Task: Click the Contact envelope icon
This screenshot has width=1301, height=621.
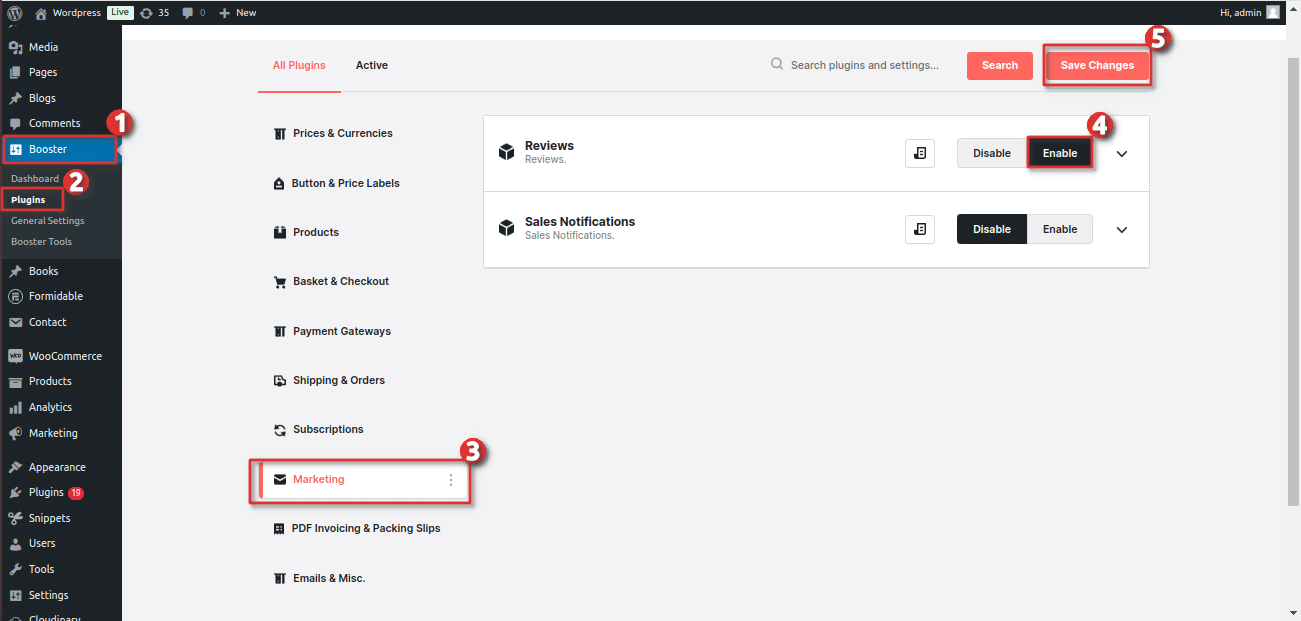Action: (x=15, y=322)
